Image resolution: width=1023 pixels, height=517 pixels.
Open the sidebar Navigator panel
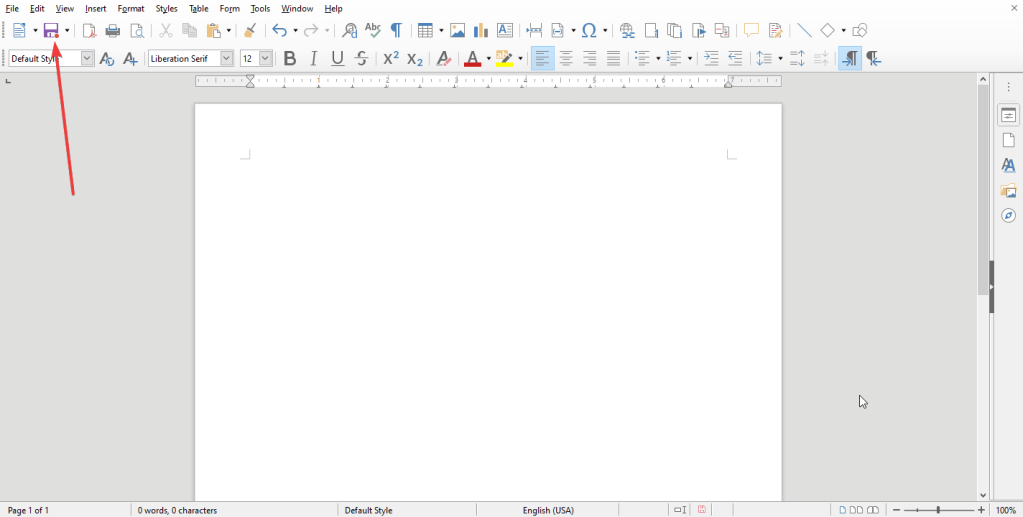1008,216
